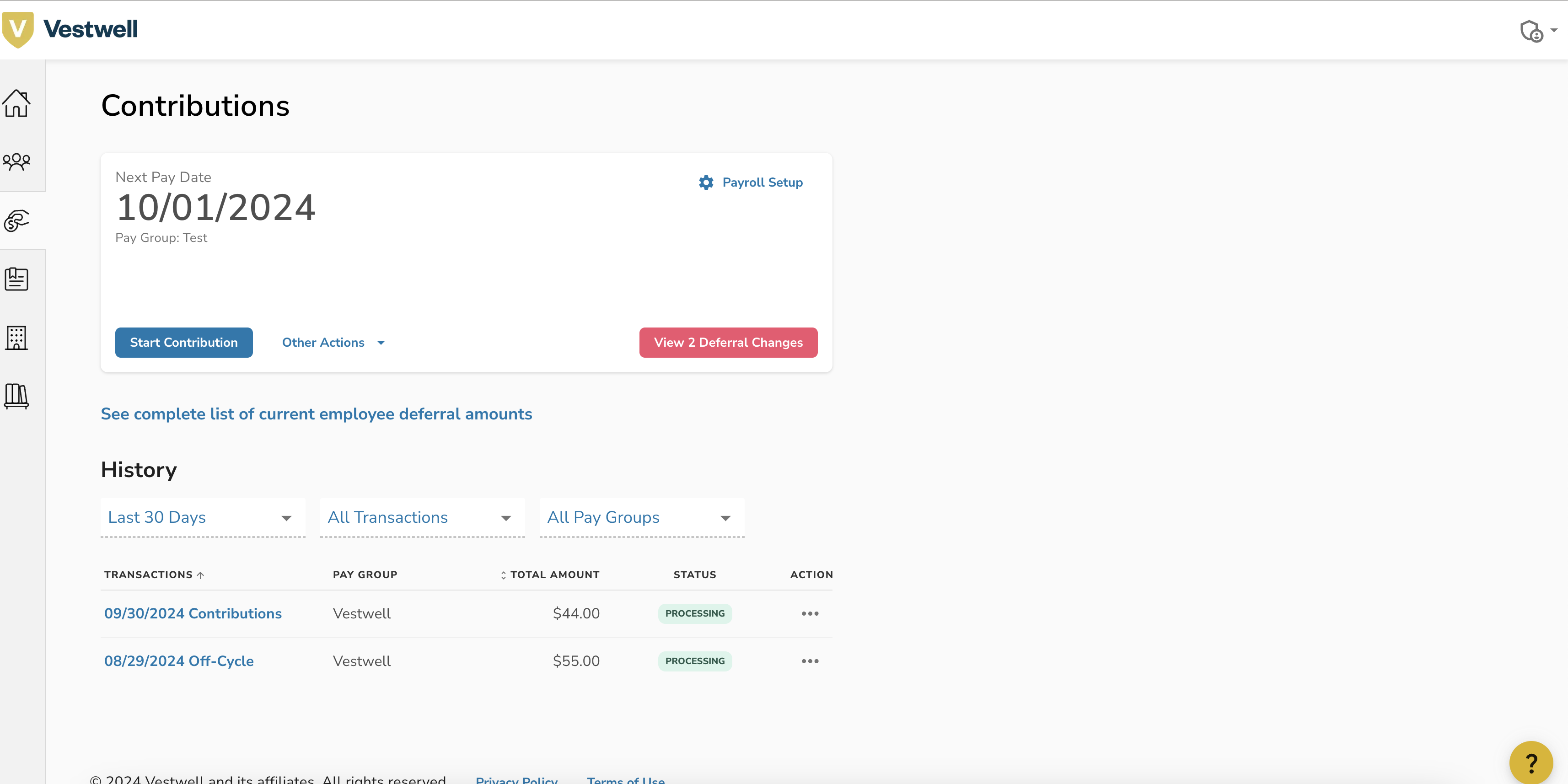
Task: Click the company building sidebar icon
Action: click(16, 337)
